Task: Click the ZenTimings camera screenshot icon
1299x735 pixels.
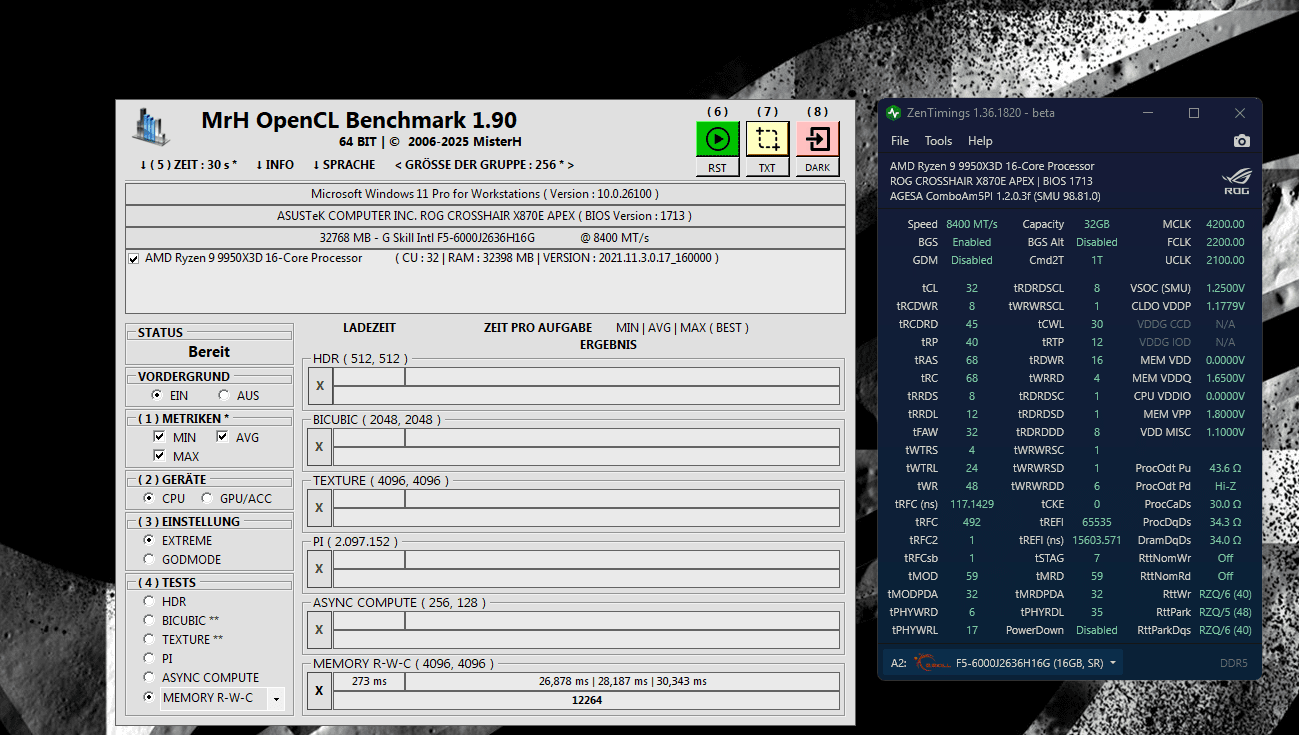Action: tap(1242, 141)
